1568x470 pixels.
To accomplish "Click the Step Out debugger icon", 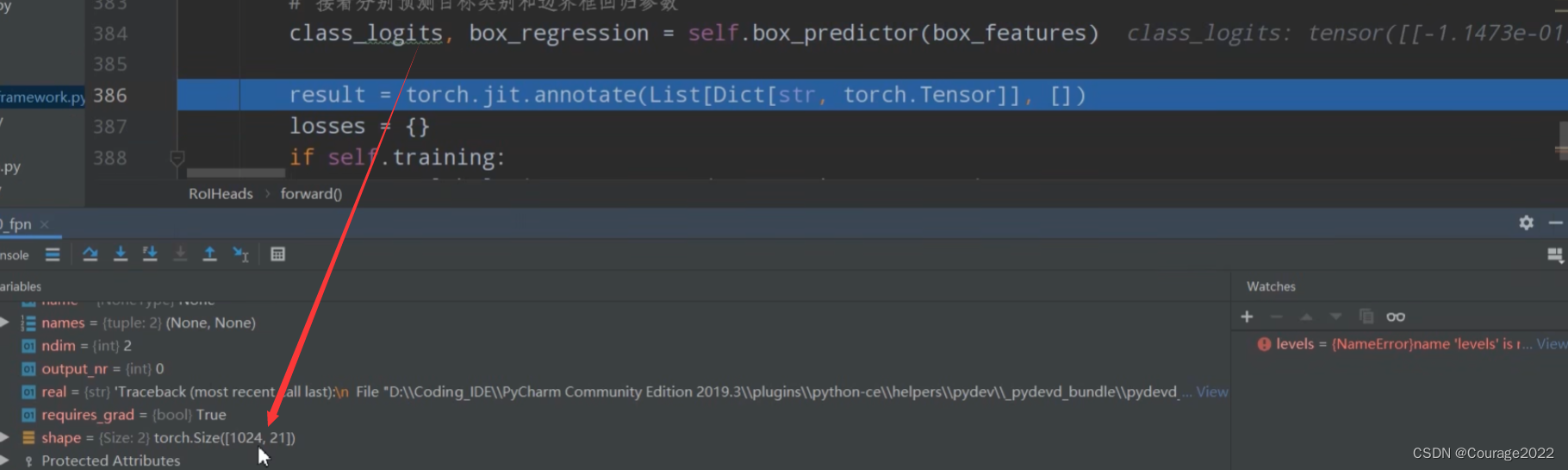I will [x=209, y=254].
